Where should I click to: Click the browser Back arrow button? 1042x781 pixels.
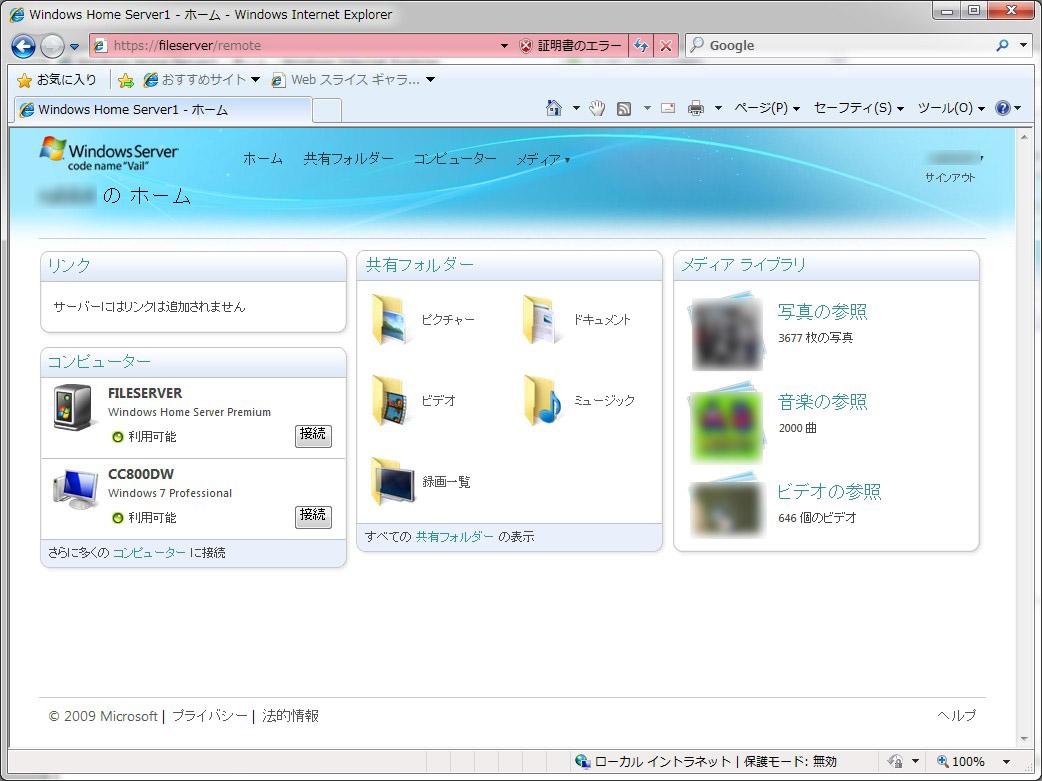pos(23,46)
